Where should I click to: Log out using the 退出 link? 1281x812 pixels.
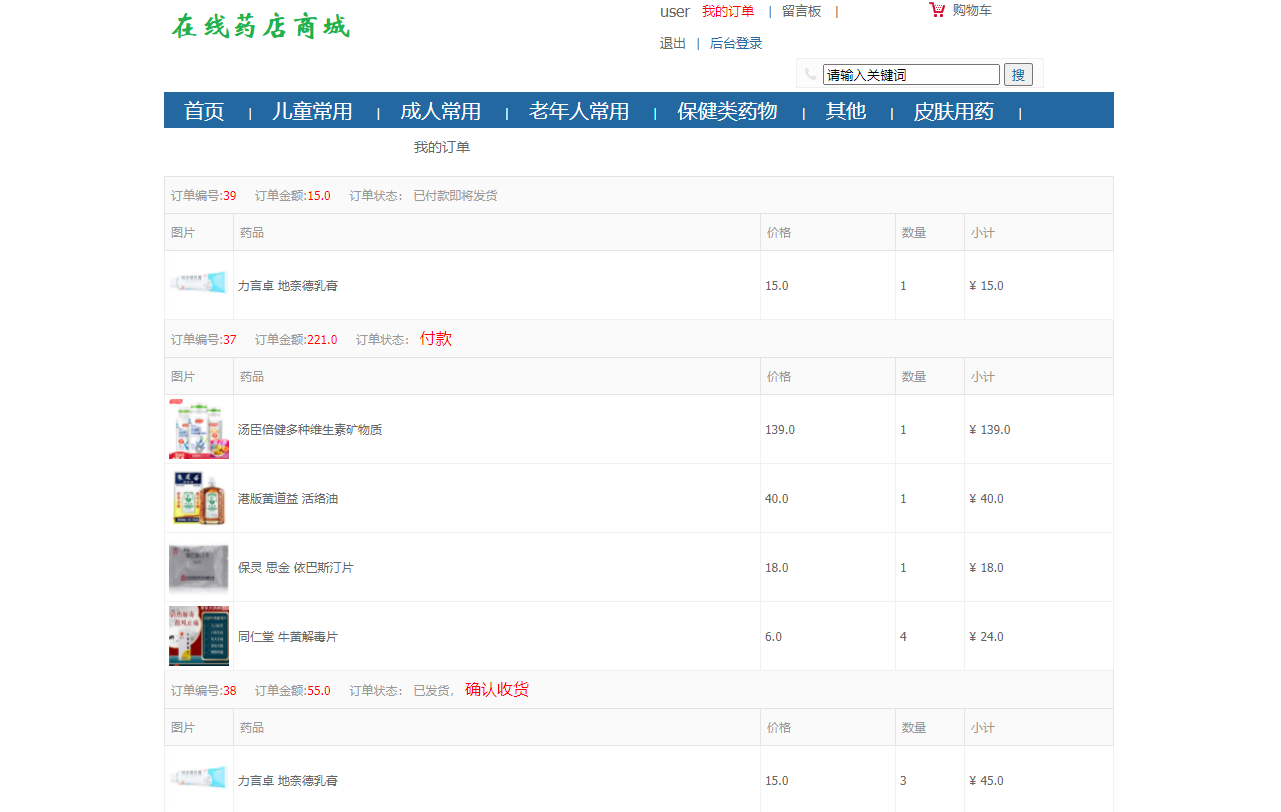click(672, 43)
